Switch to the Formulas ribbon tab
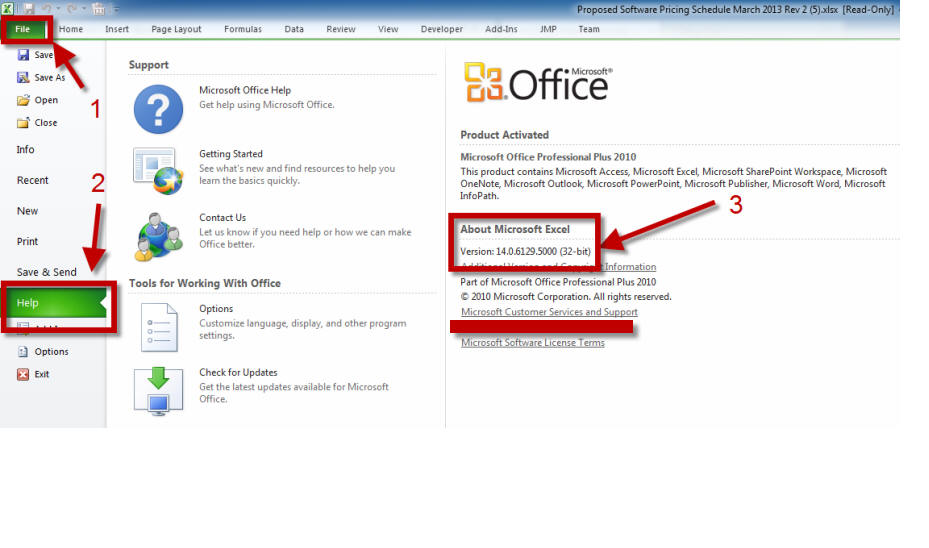929x548 pixels. 242,29
